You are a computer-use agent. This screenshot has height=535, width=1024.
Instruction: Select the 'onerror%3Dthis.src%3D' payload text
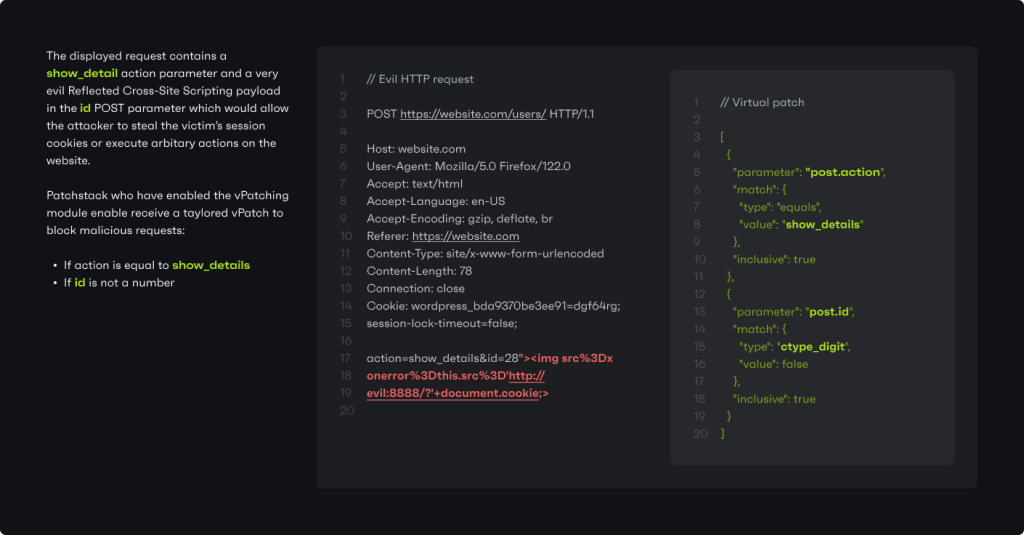pos(436,376)
